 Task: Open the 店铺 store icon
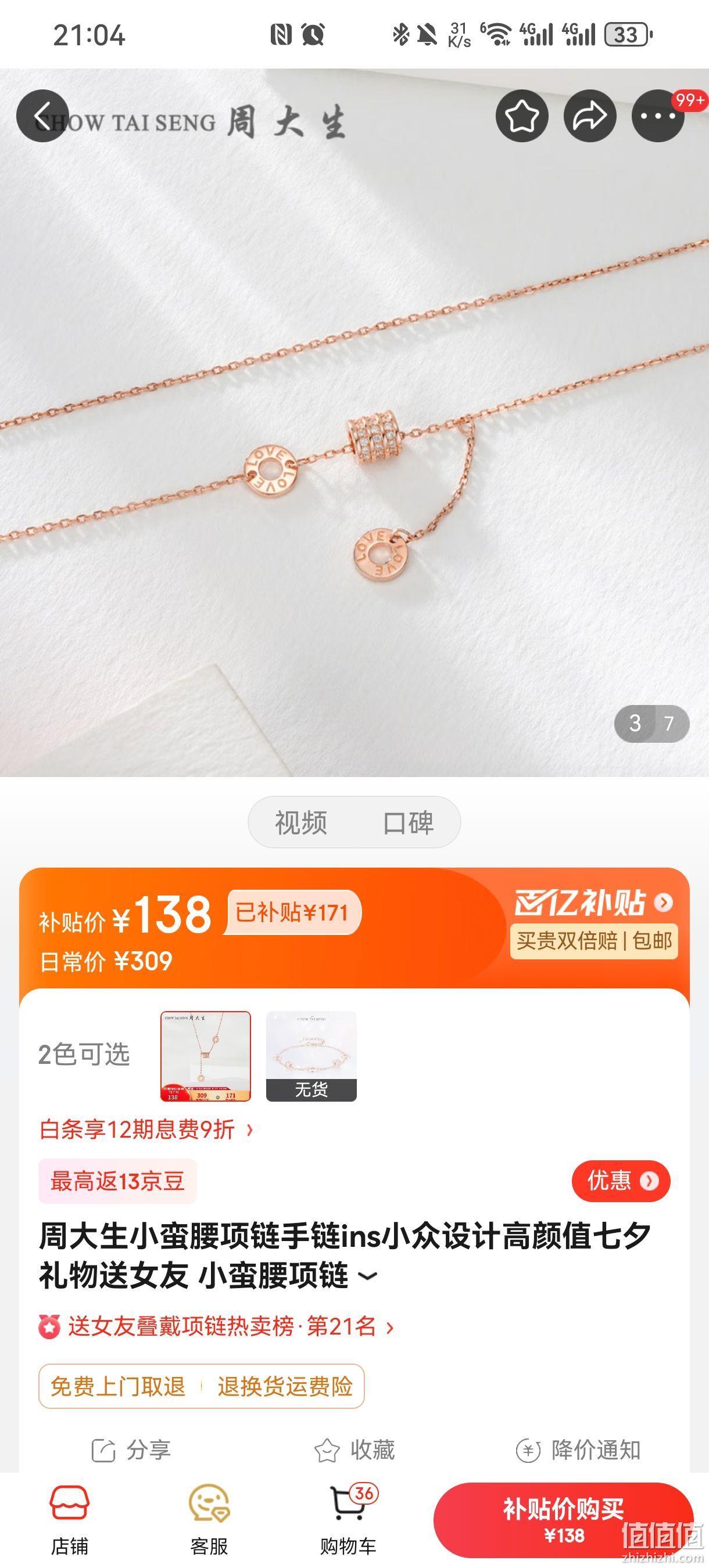pos(69,1520)
